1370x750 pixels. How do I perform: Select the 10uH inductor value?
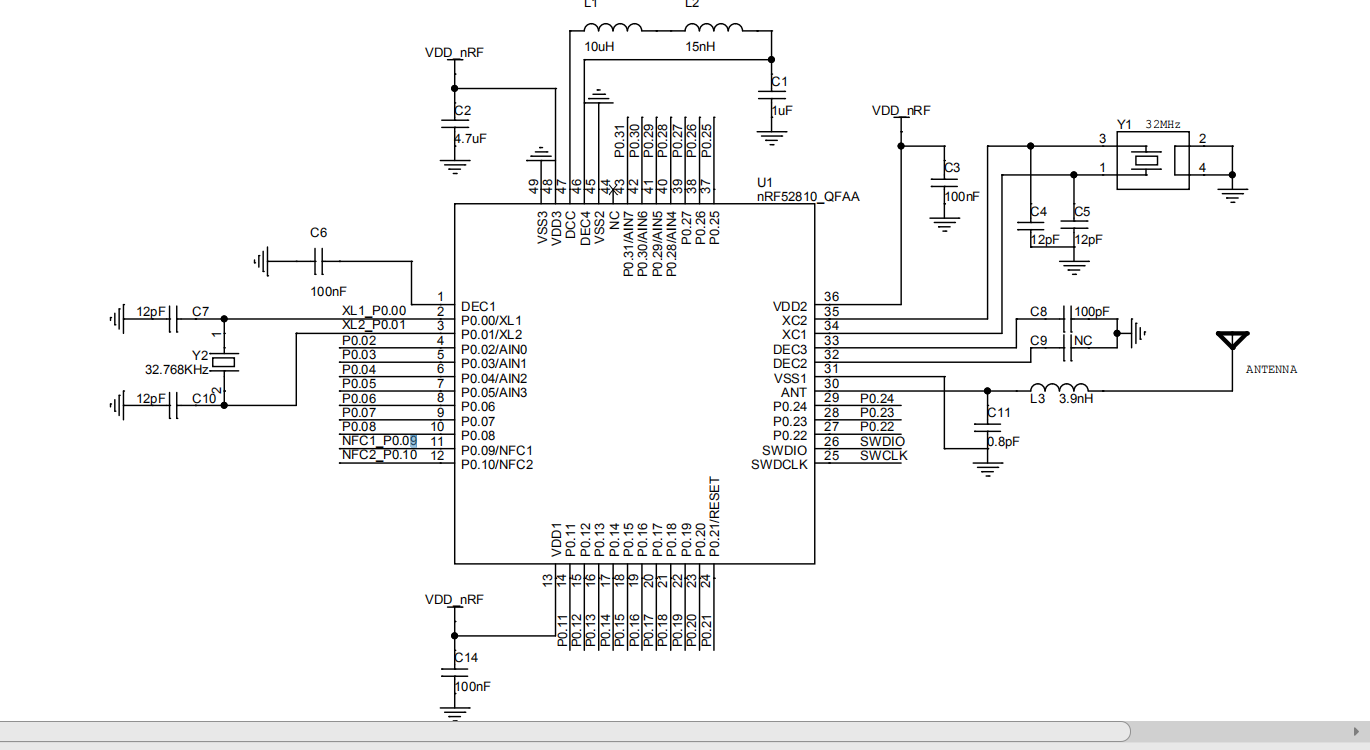coord(599,47)
